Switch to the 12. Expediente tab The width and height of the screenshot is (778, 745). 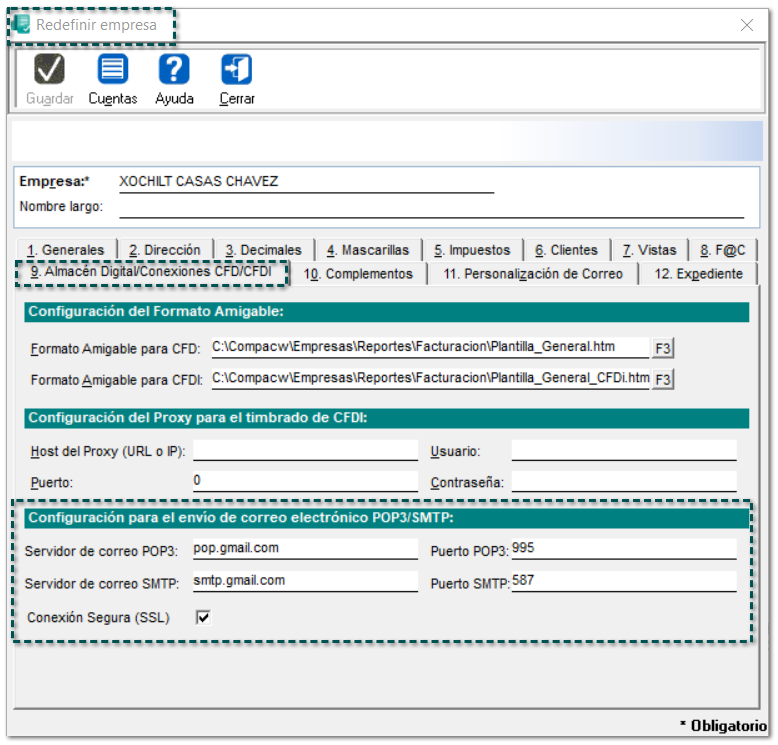pos(698,274)
